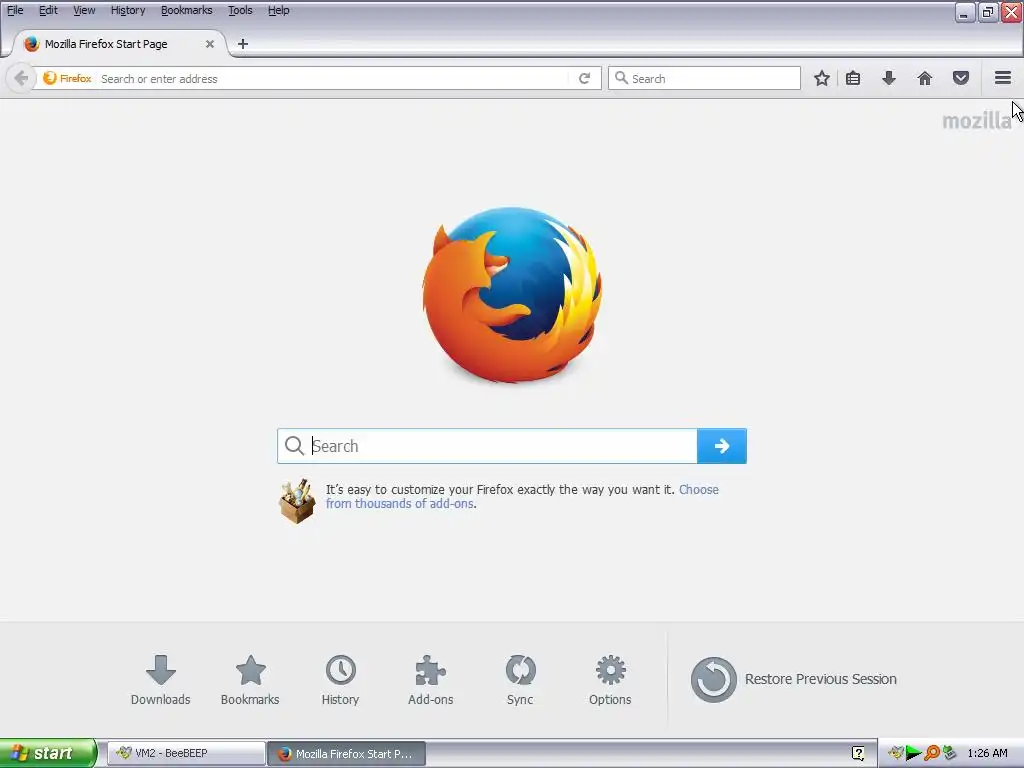The height and width of the screenshot is (768, 1024).
Task: Open the Bookmarks menu
Action: coord(187,10)
